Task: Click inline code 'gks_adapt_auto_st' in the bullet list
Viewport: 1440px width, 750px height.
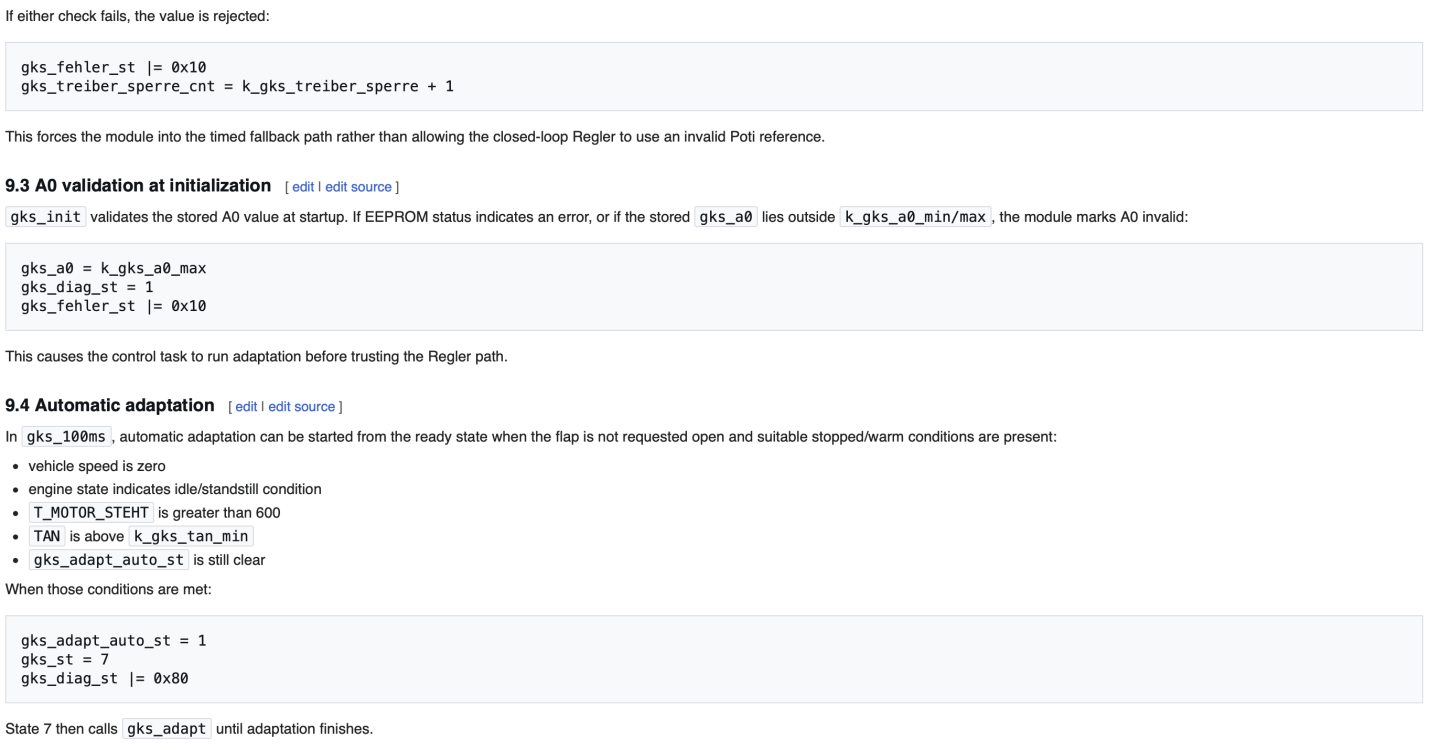Action: [108, 560]
